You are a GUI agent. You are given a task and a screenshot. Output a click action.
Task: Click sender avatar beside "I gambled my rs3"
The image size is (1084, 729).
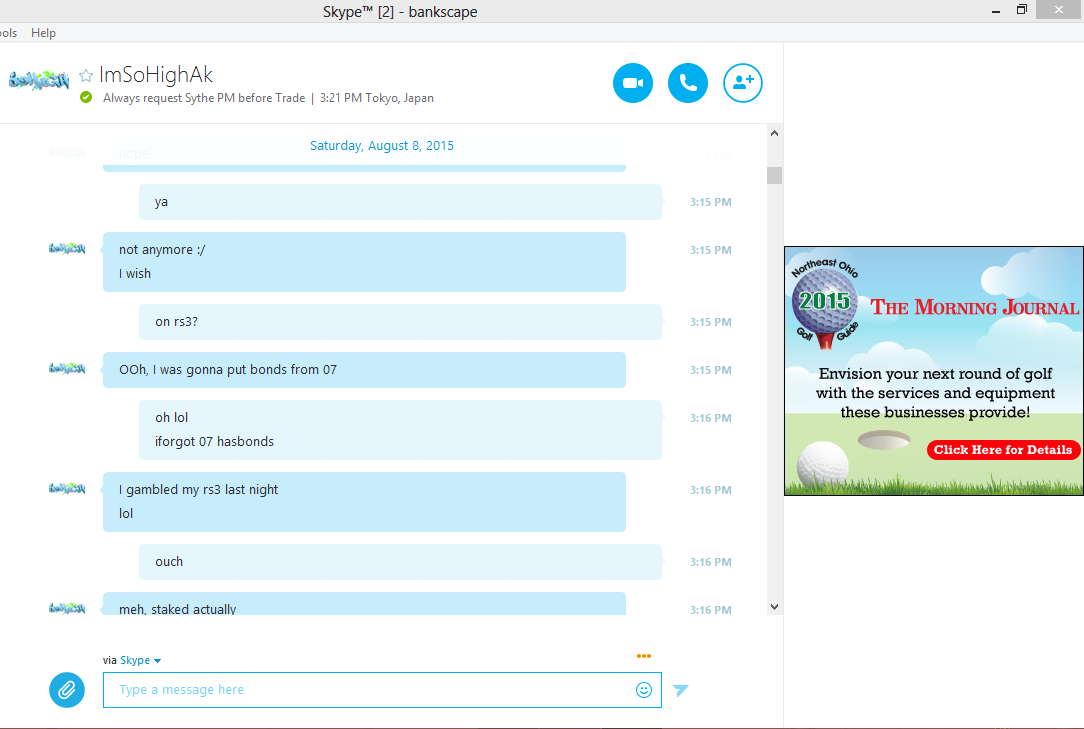(67, 488)
